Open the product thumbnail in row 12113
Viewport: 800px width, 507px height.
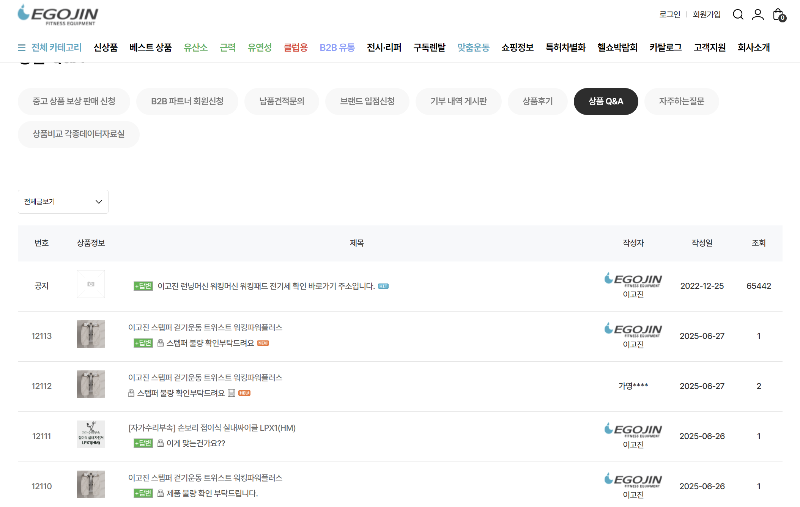point(91,334)
